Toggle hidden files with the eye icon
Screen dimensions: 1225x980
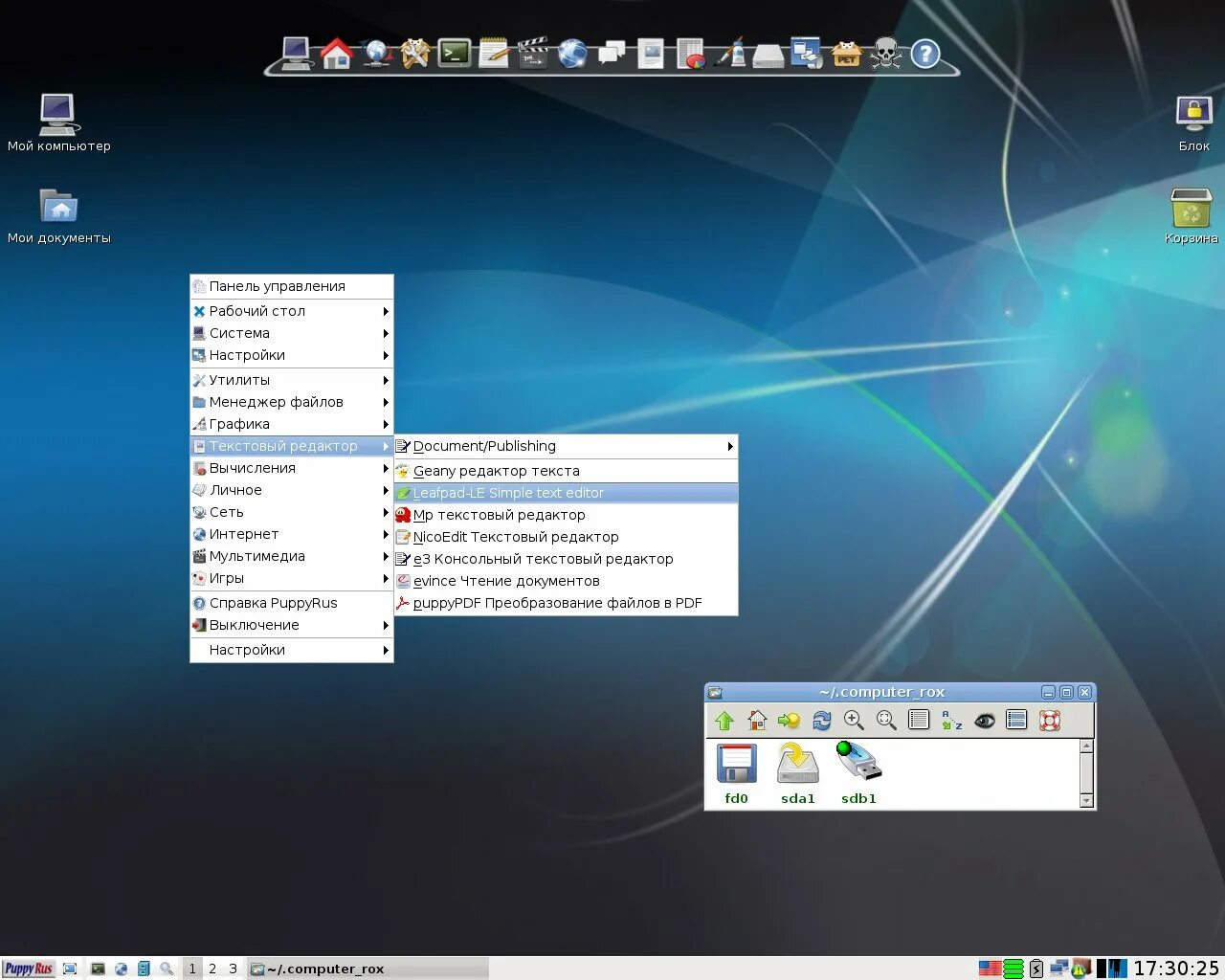tap(984, 720)
